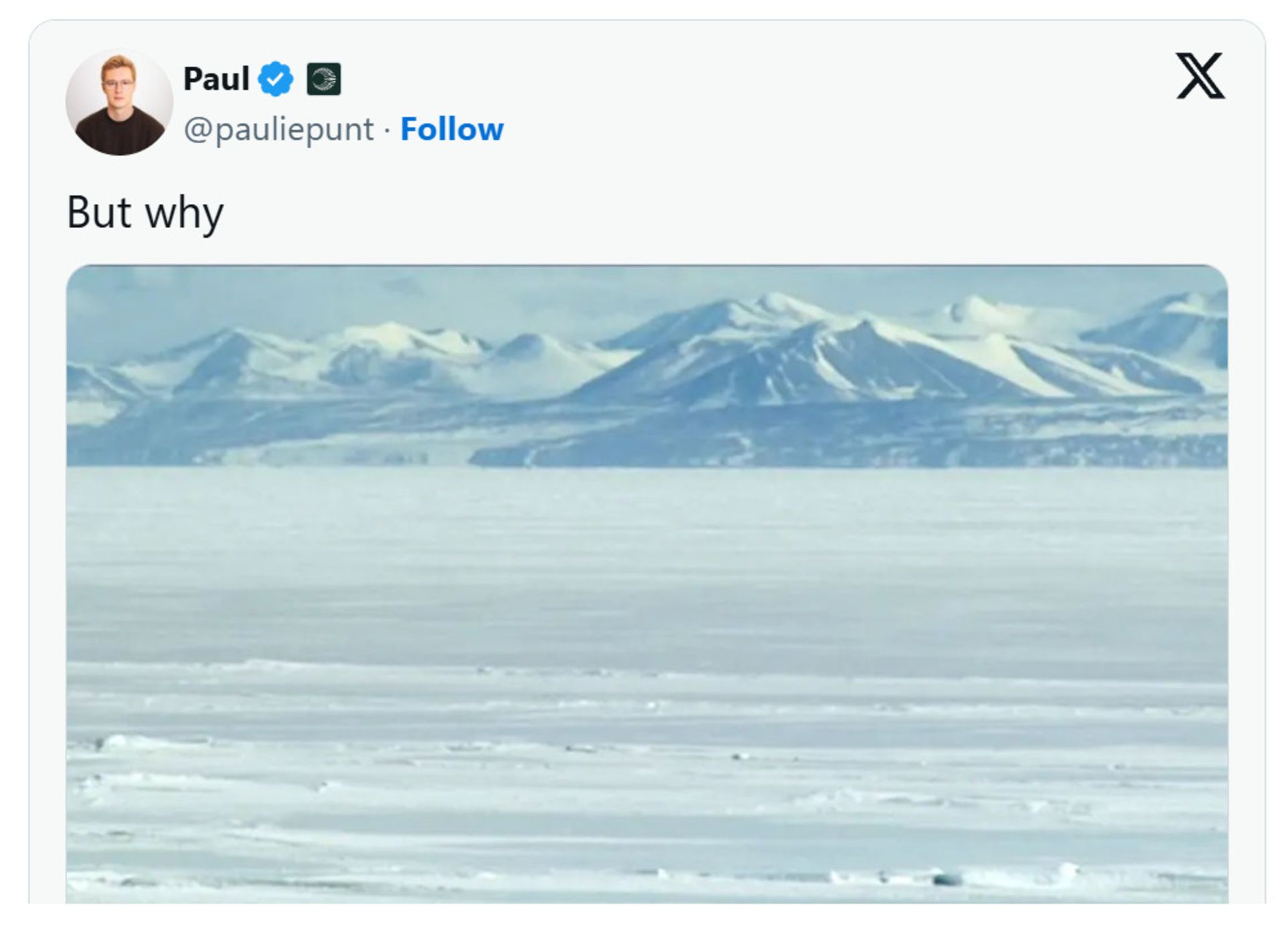Viewport: 1288px width, 936px height.
Task: Click the dark shoreline cliffs below the mountains
Action: coord(805,450)
